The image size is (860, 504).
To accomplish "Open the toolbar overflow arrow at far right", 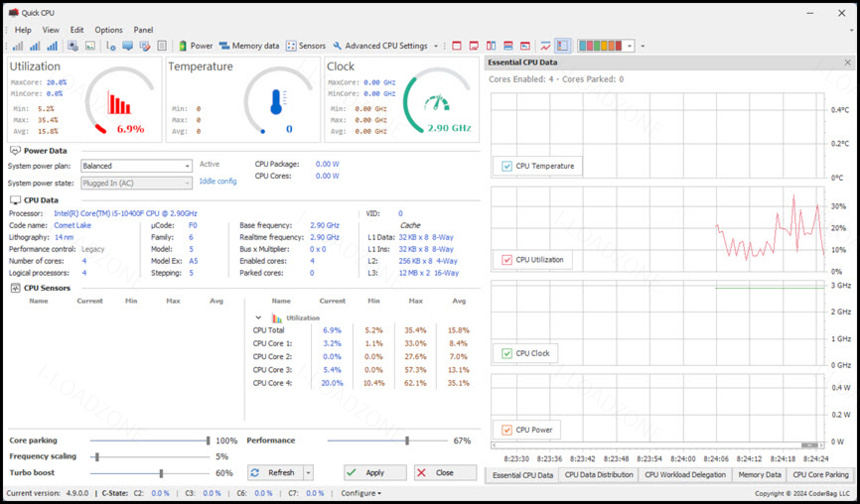I will pyautogui.click(x=643, y=46).
